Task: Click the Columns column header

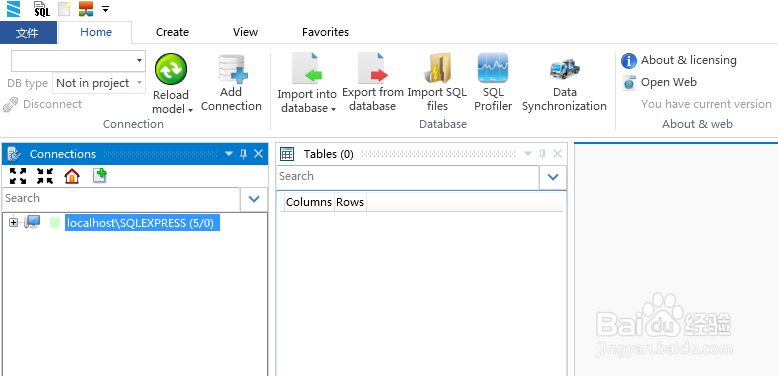Action: pos(309,202)
